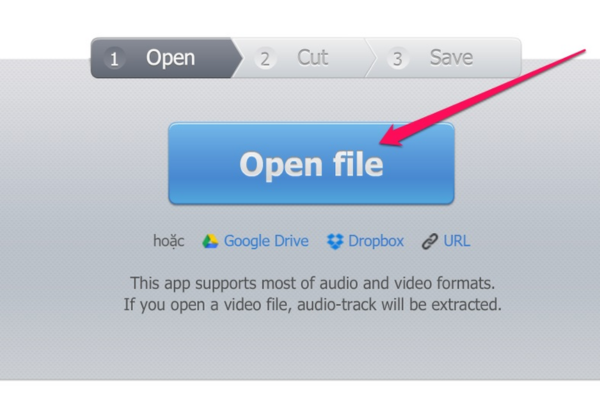Click the chevron divider between Cut and Save
Image resolution: width=600 pixels, height=400 pixels.
point(370,58)
